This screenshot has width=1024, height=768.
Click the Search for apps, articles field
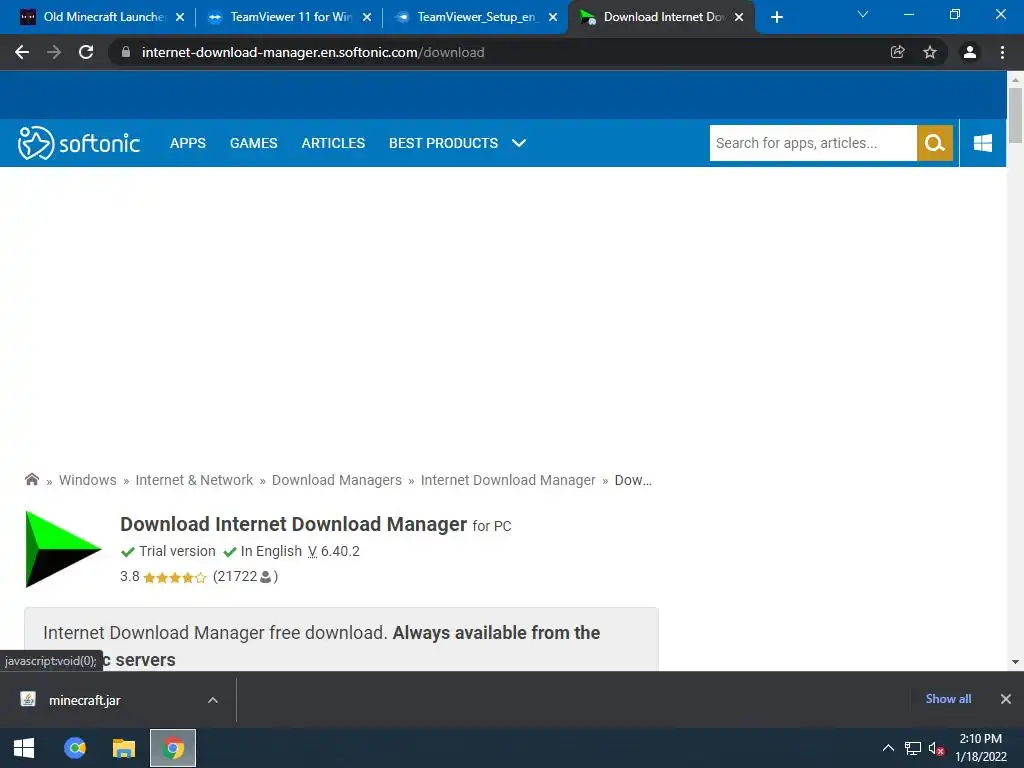click(813, 143)
